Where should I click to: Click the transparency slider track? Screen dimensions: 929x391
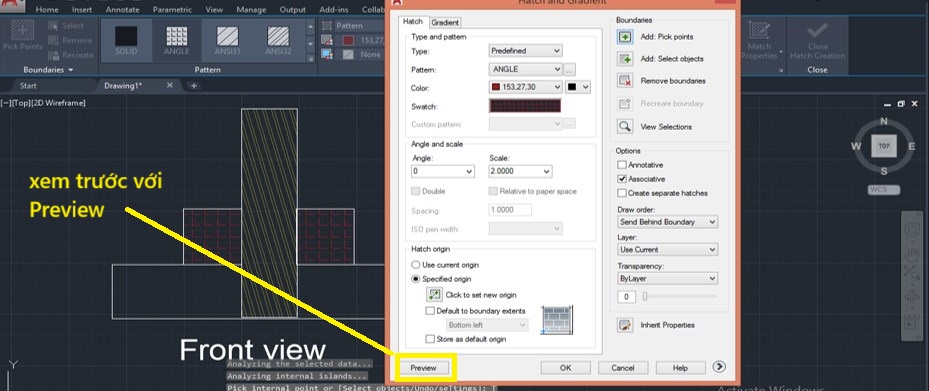tap(680, 296)
